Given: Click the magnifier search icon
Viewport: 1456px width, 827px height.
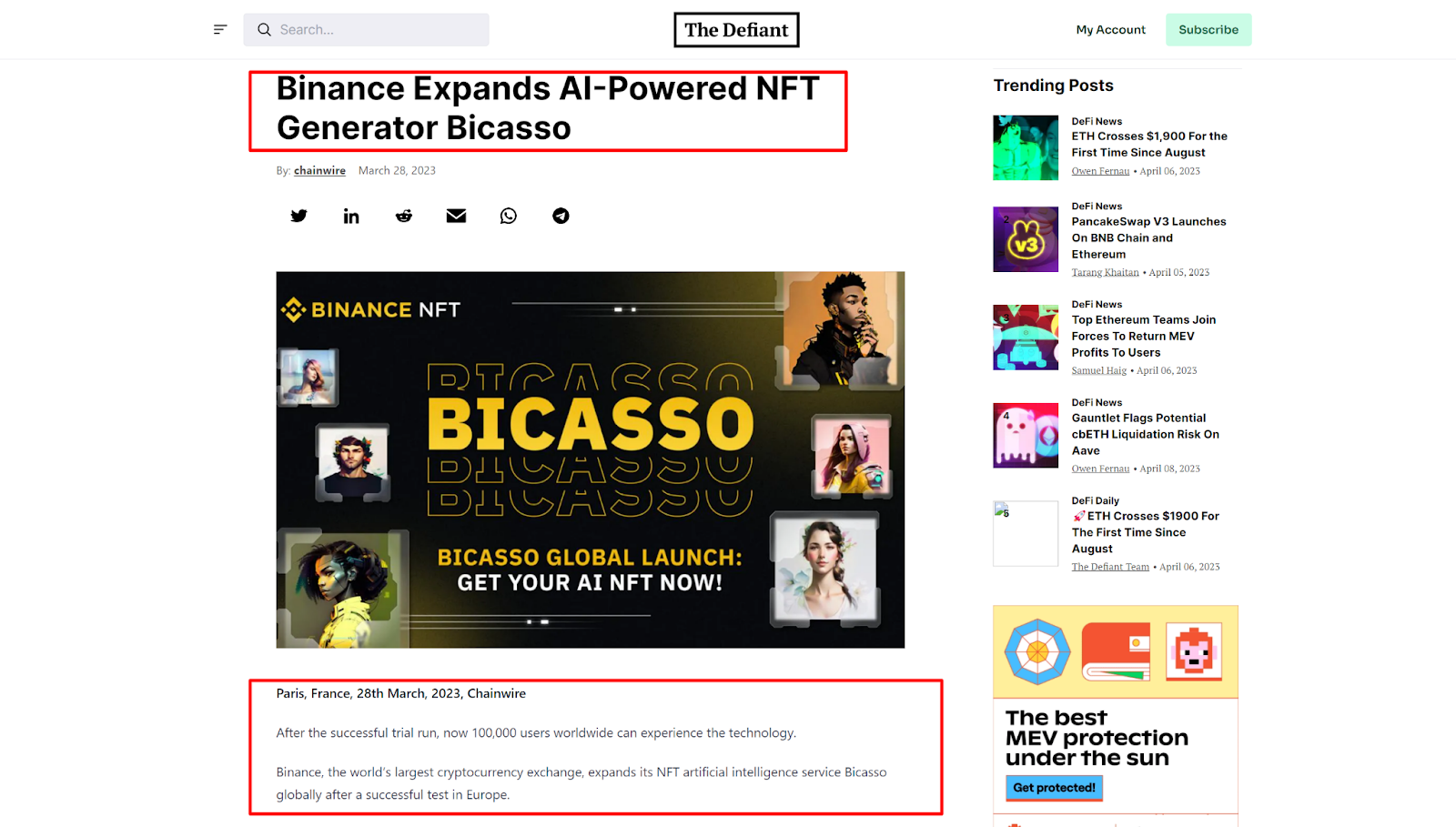Looking at the screenshot, I should click(x=264, y=30).
